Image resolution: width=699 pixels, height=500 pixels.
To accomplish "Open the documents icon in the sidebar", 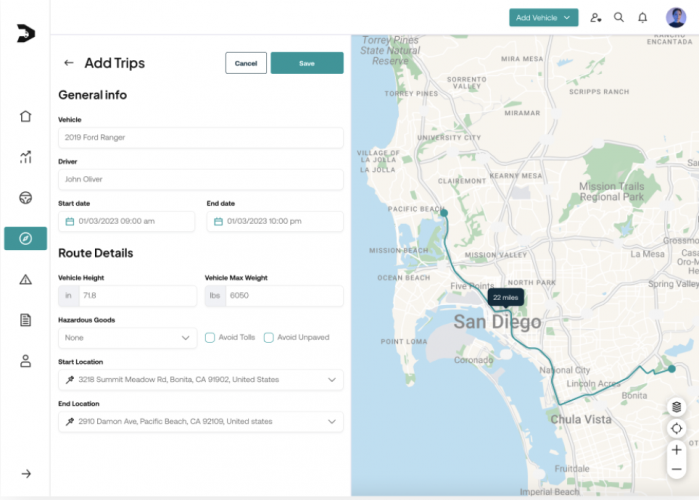I will click(26, 320).
